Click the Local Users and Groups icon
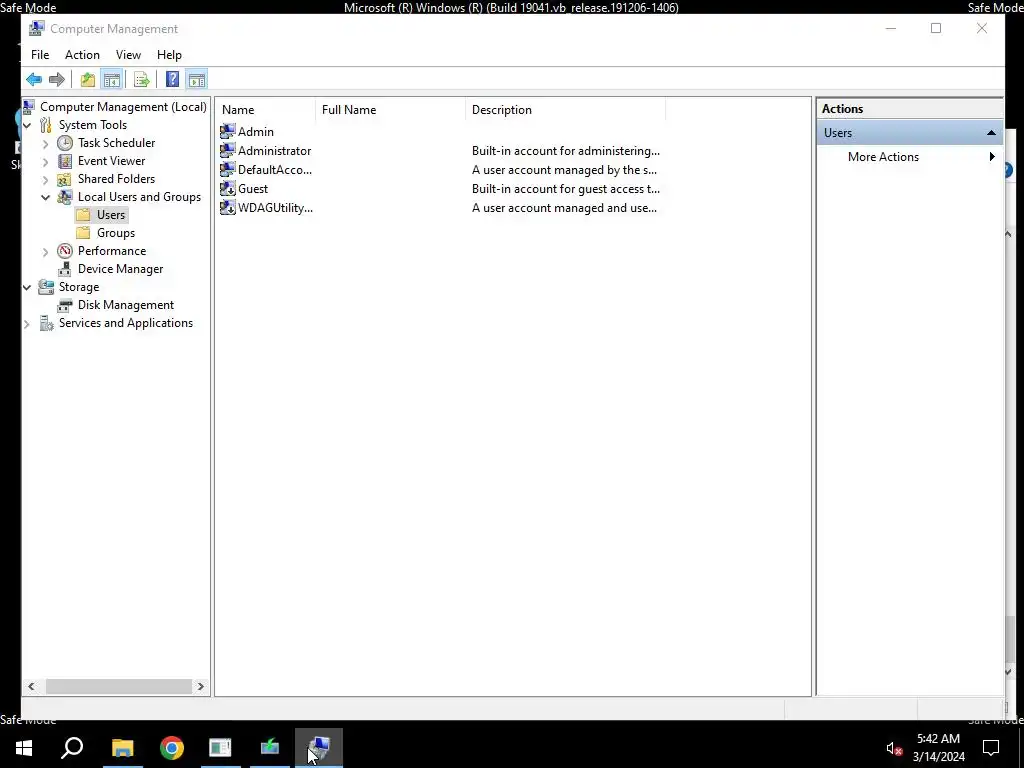The height and width of the screenshot is (768, 1024). [65, 197]
